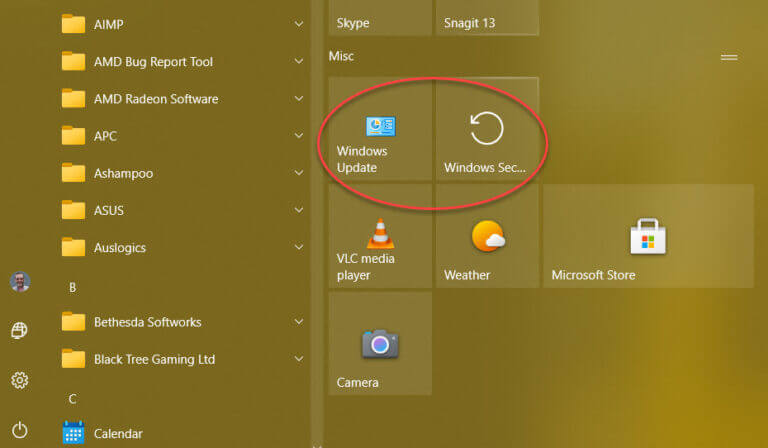Click the Bethesda Softworks folder icon

tap(73, 322)
